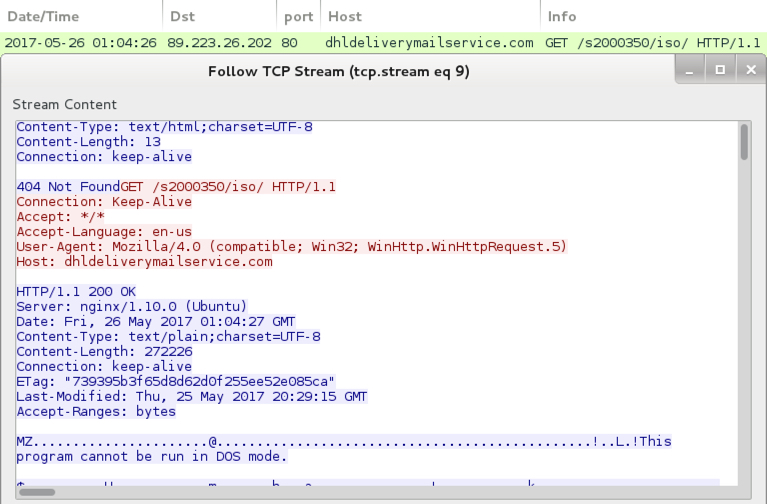The height and width of the screenshot is (504, 767).
Task: Click the Server: nginx/1.10.0 (Ubuntu) line
Action: (x=132, y=307)
